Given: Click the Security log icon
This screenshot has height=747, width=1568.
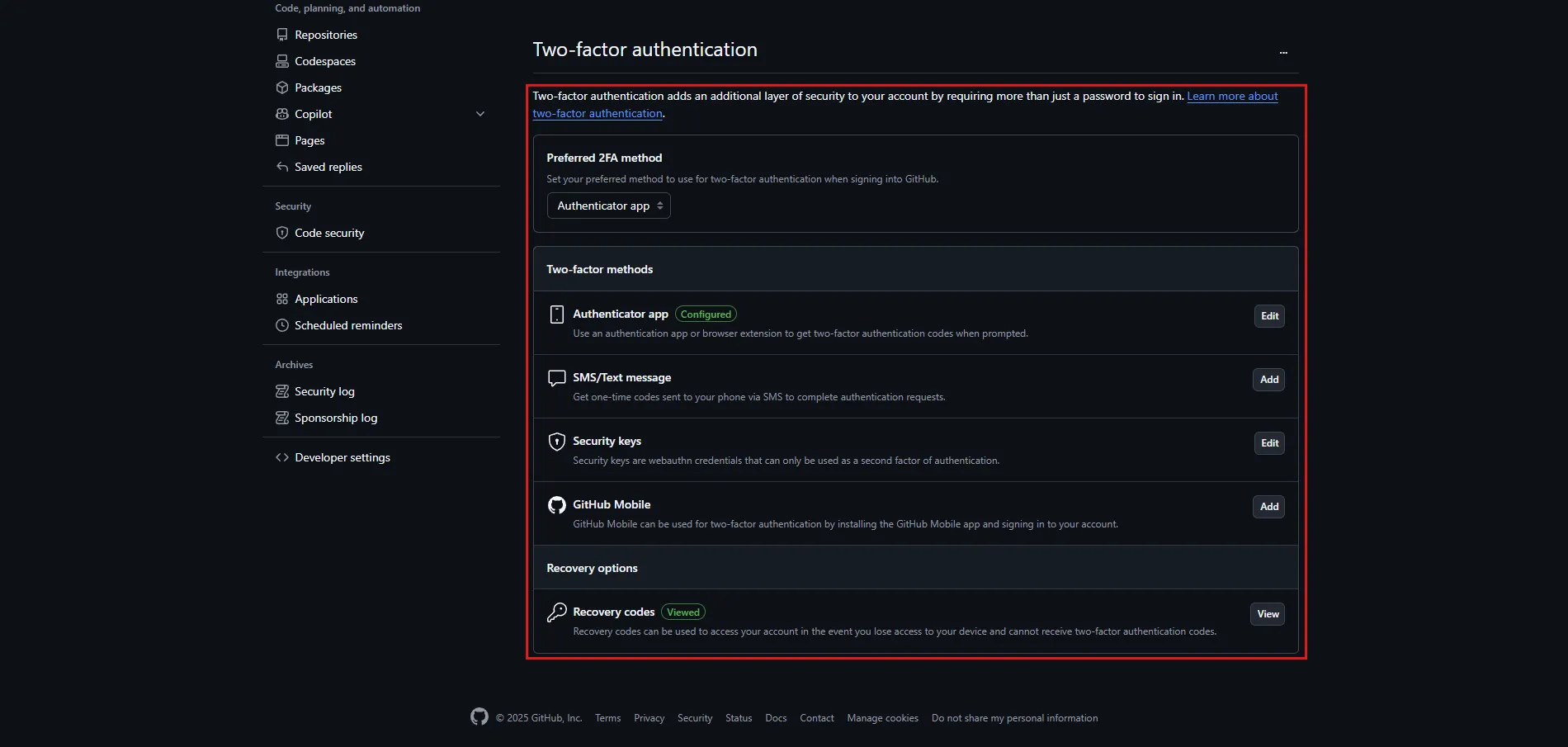Looking at the screenshot, I should click(282, 391).
